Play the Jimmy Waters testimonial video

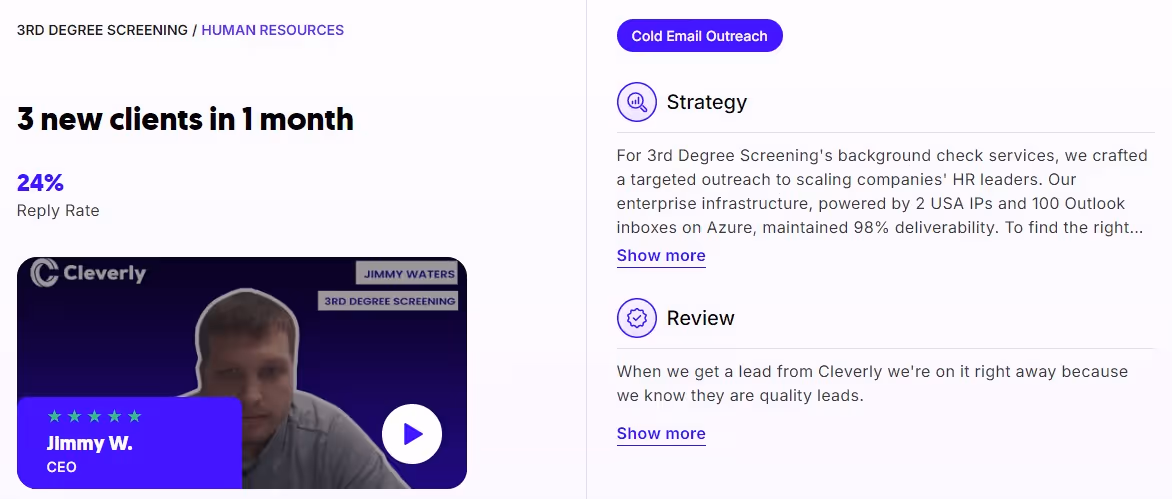pos(412,434)
